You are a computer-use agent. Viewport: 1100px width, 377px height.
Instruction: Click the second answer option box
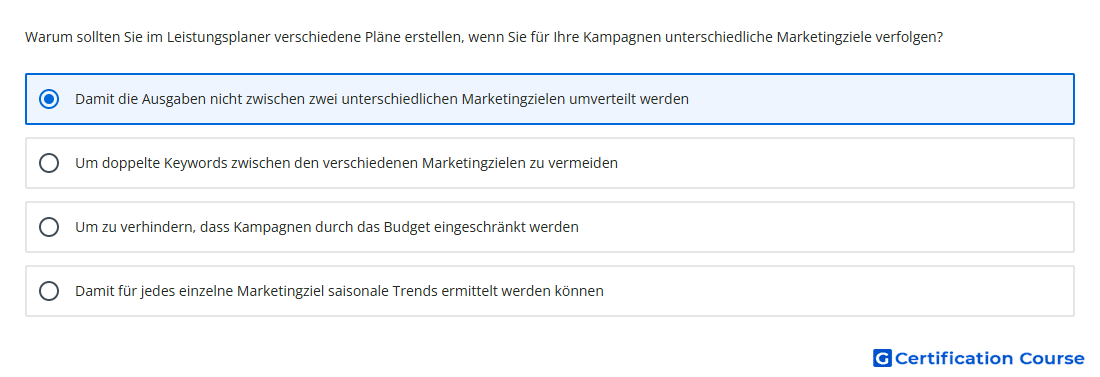pos(550,163)
